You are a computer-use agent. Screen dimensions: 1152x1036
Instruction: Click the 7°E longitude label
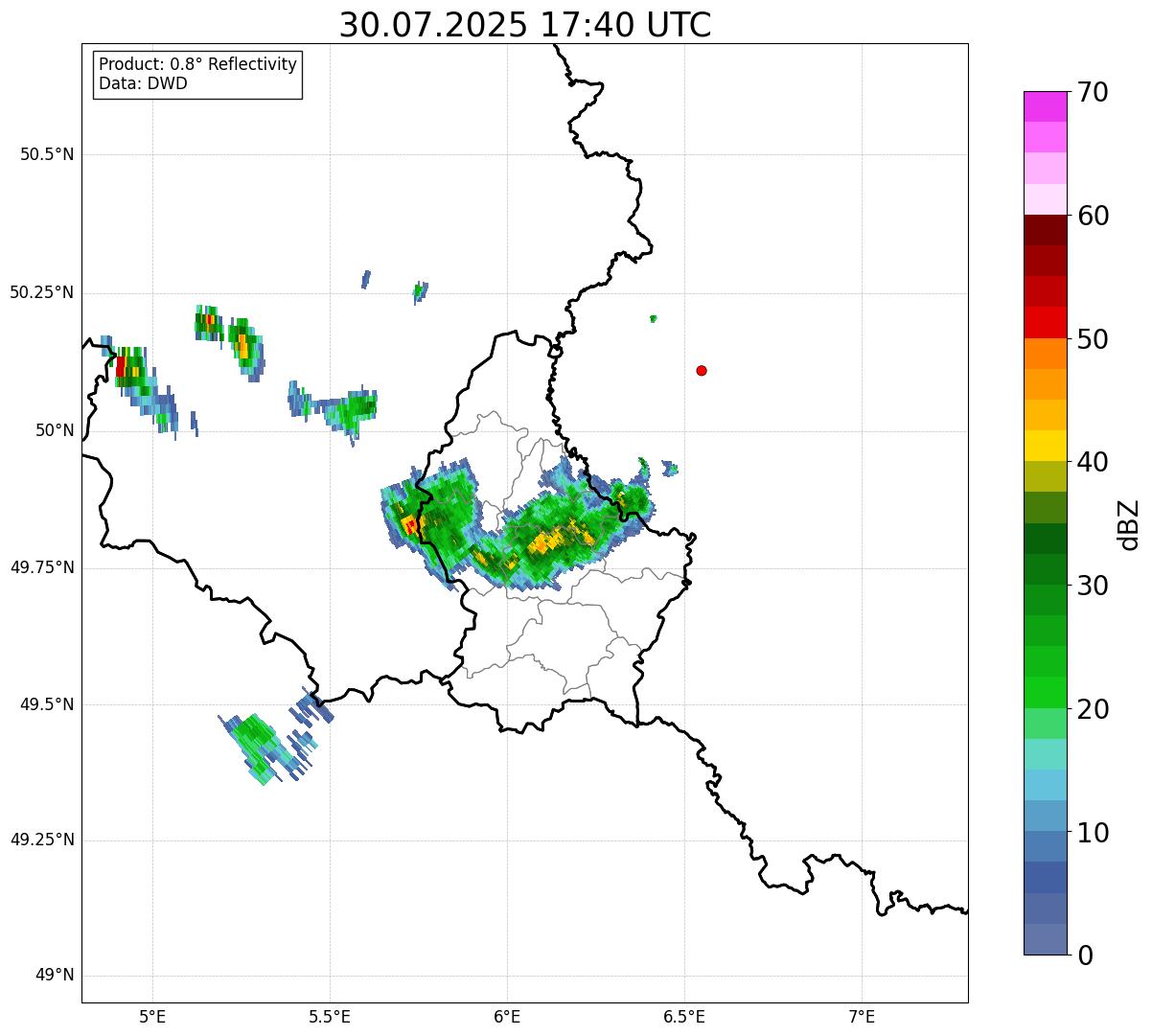tap(862, 1017)
